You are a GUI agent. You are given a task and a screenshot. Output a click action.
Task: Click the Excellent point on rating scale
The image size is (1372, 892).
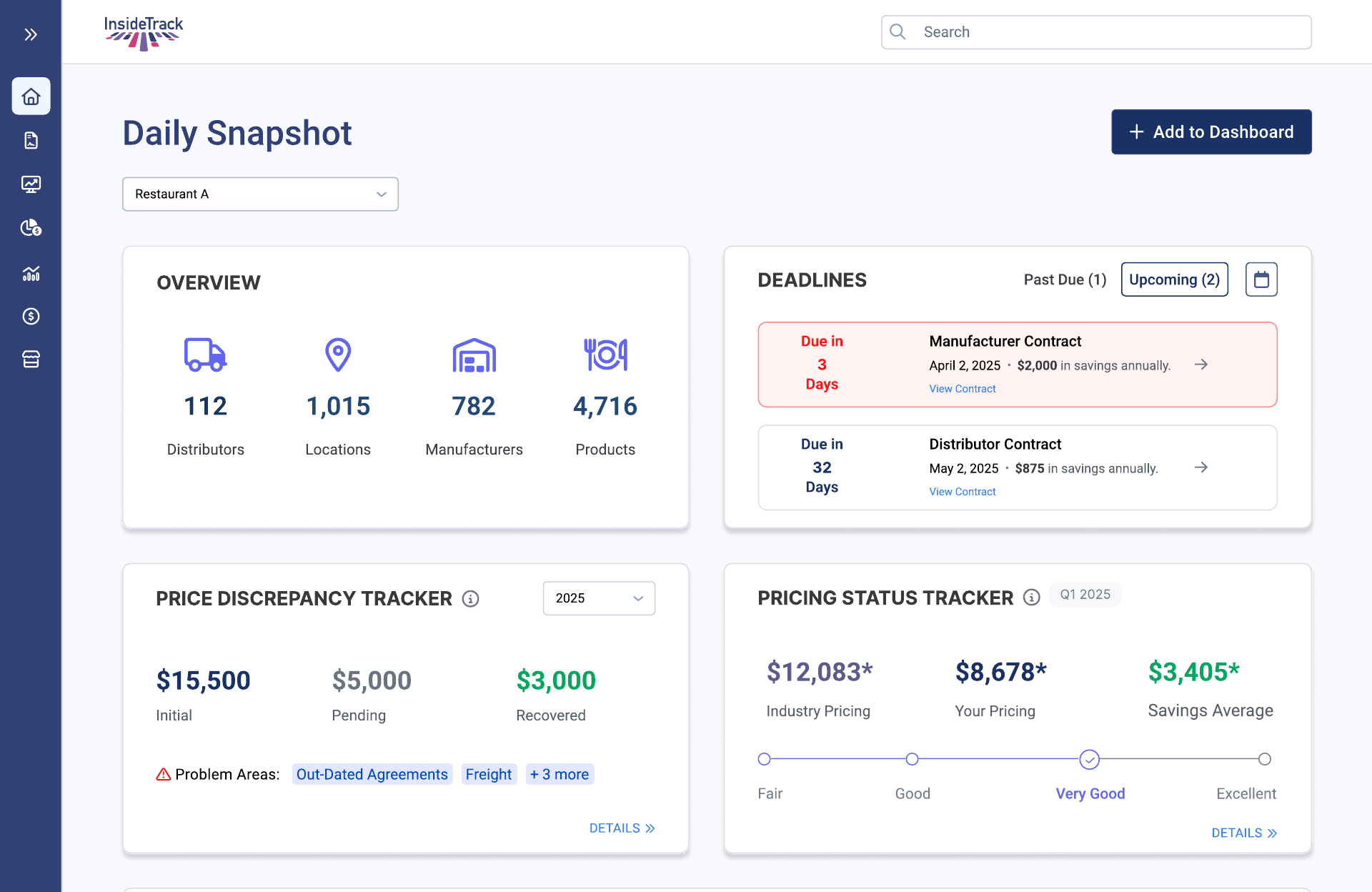pos(1264,759)
